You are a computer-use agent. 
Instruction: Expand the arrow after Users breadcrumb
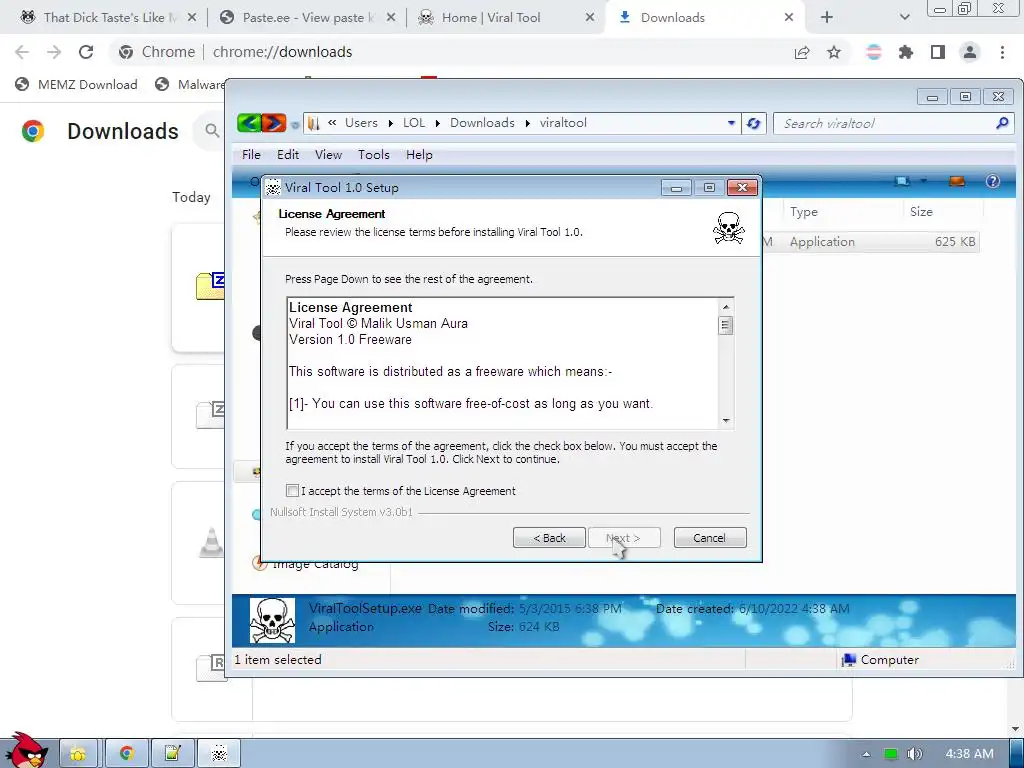click(391, 123)
